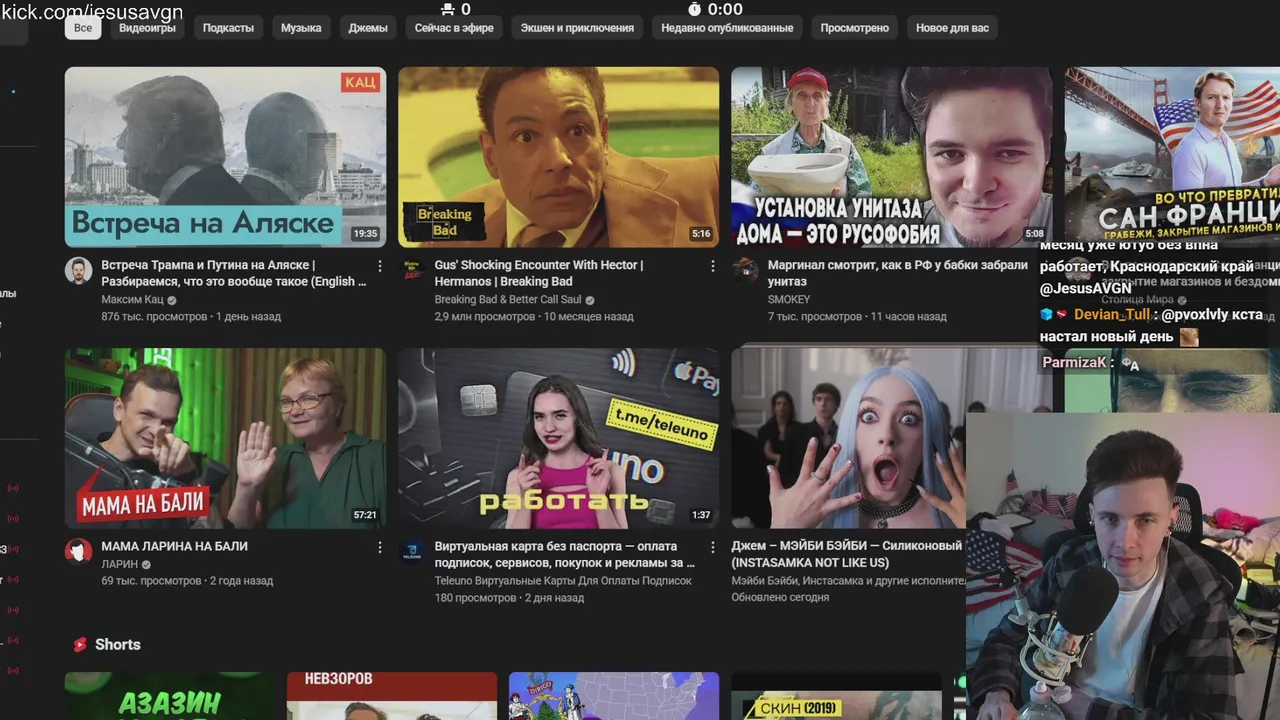Viewport: 1280px width, 720px height.
Task: Select the "Подкасты" filter chip
Action: coord(228,28)
